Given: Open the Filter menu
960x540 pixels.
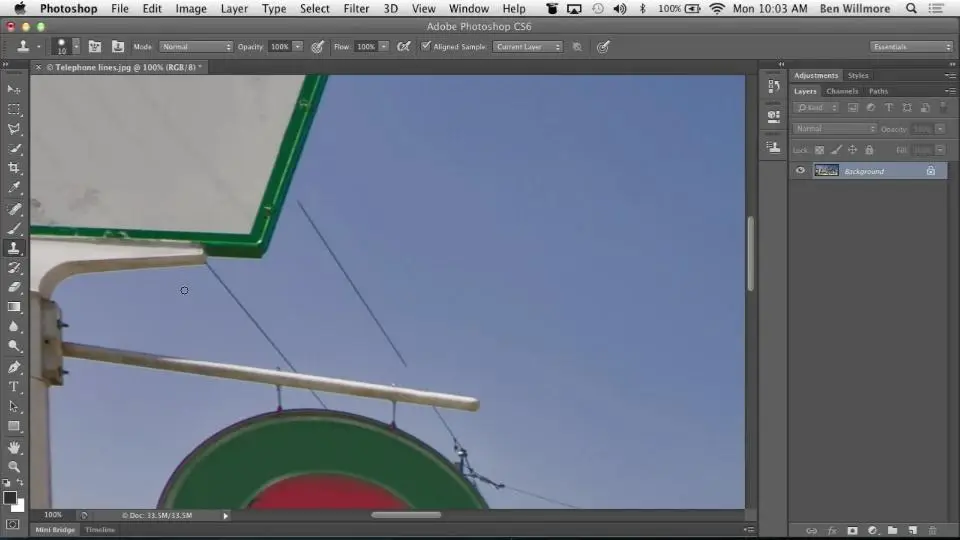Looking at the screenshot, I should 356,9.
